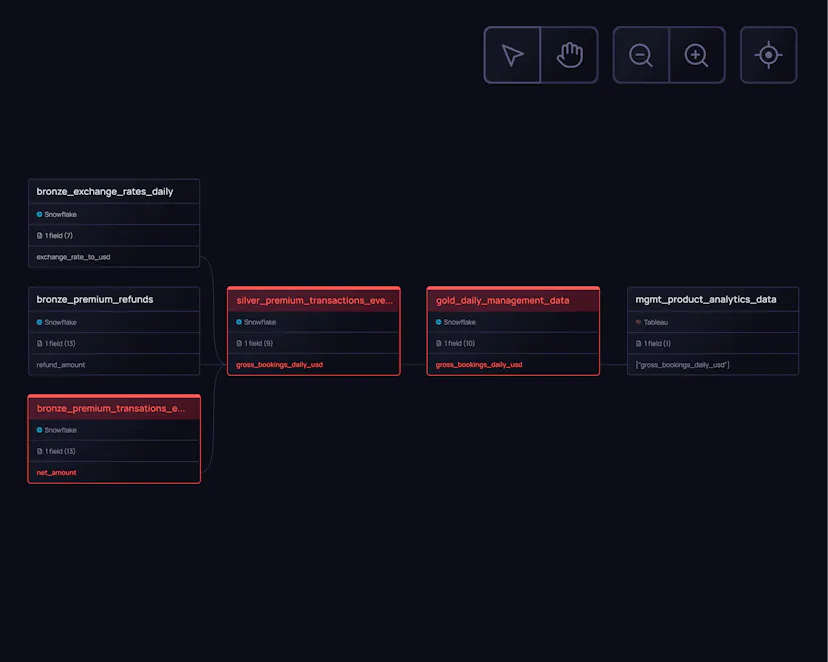828x662 pixels.
Task: Click Snowflake logo icon in bronze_exchange_rates_daily
Action: [x=39, y=214]
